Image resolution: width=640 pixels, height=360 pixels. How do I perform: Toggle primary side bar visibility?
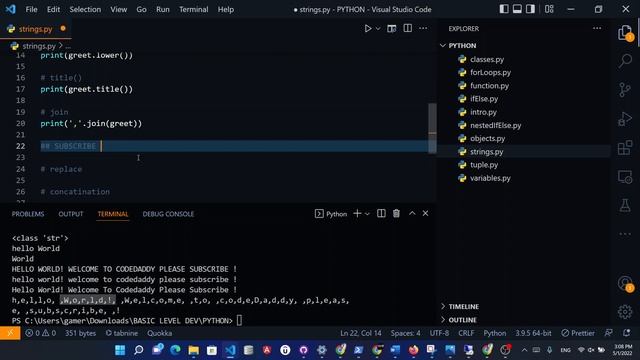(504, 9)
